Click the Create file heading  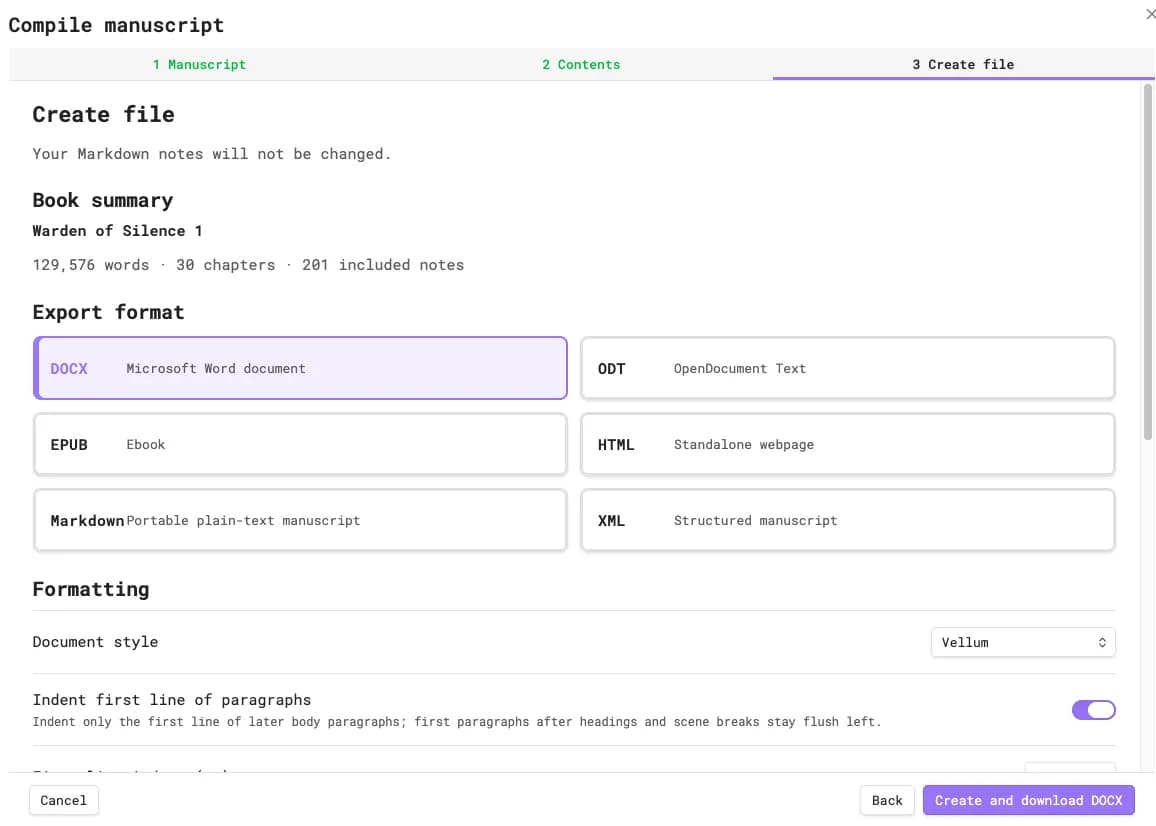pos(103,114)
